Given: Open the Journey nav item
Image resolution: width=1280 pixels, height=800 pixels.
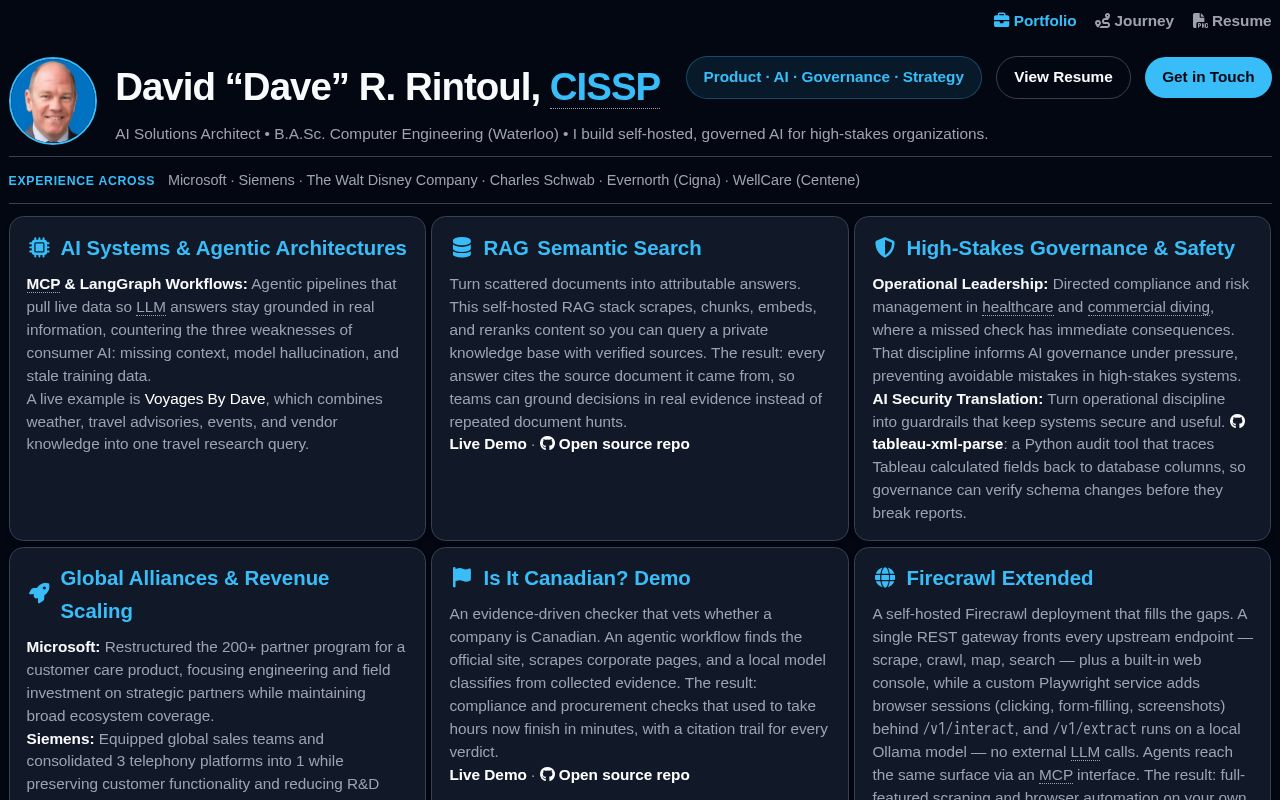Looking at the screenshot, I should 1134,21.
